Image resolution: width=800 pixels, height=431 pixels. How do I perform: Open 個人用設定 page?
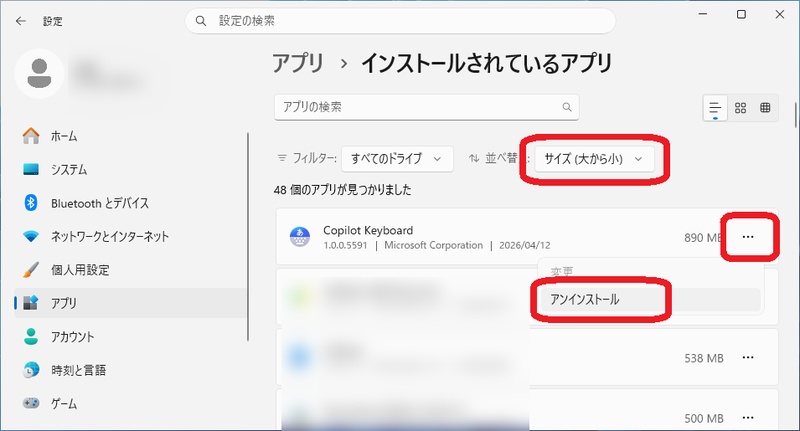coord(131,270)
